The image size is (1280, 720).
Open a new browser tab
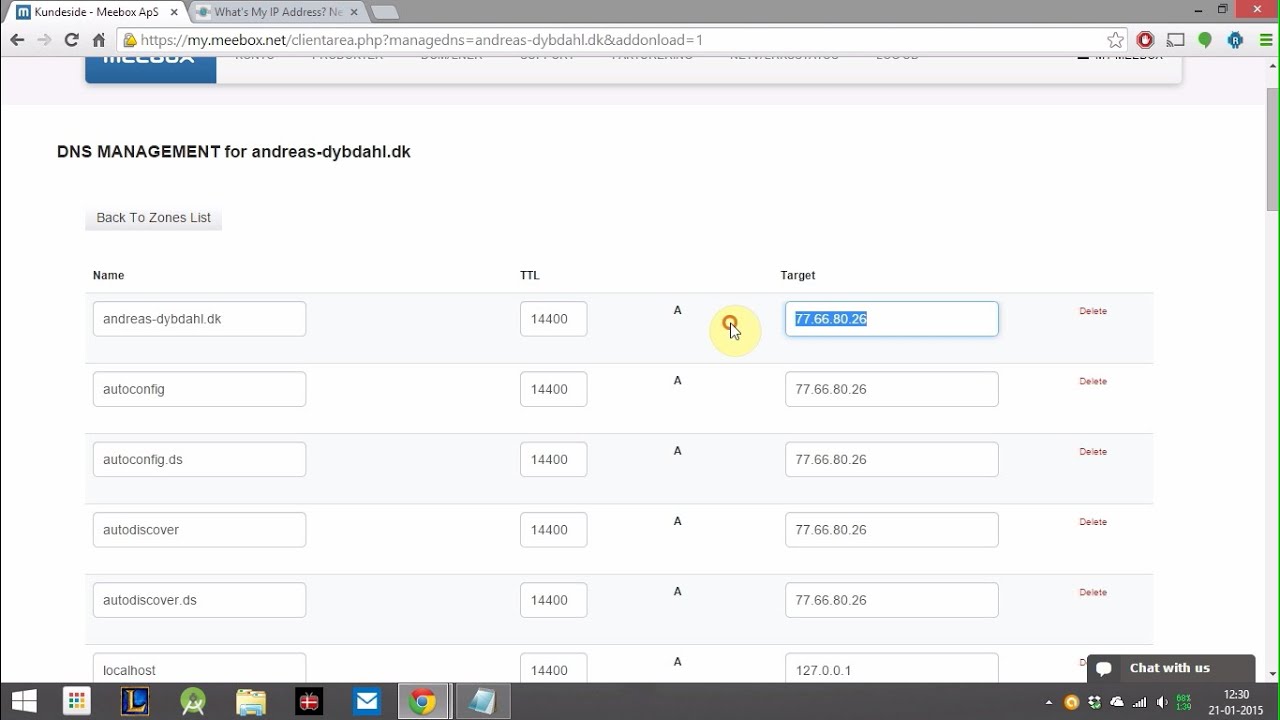(x=384, y=12)
